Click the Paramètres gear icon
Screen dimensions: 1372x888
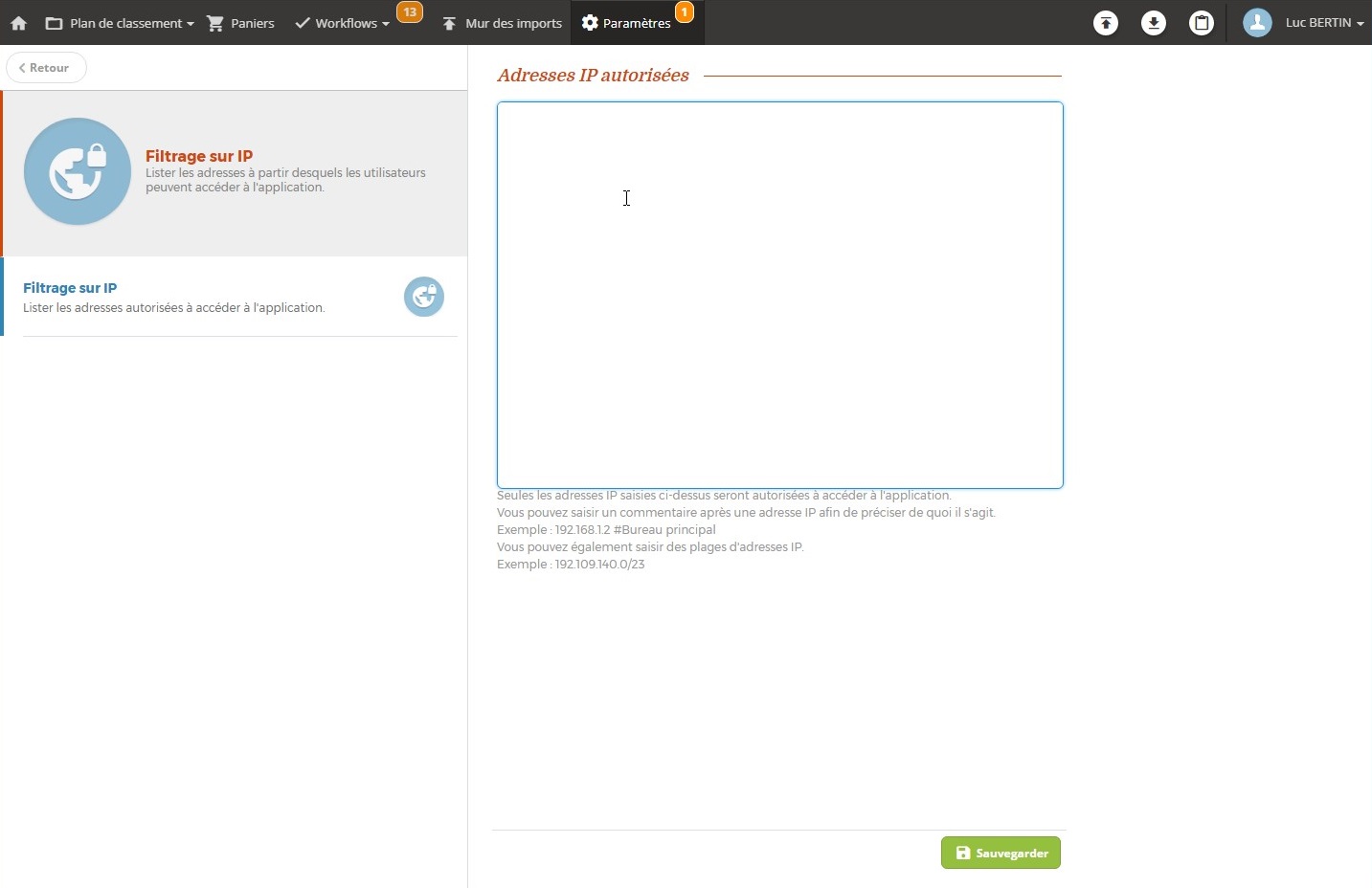[590, 23]
